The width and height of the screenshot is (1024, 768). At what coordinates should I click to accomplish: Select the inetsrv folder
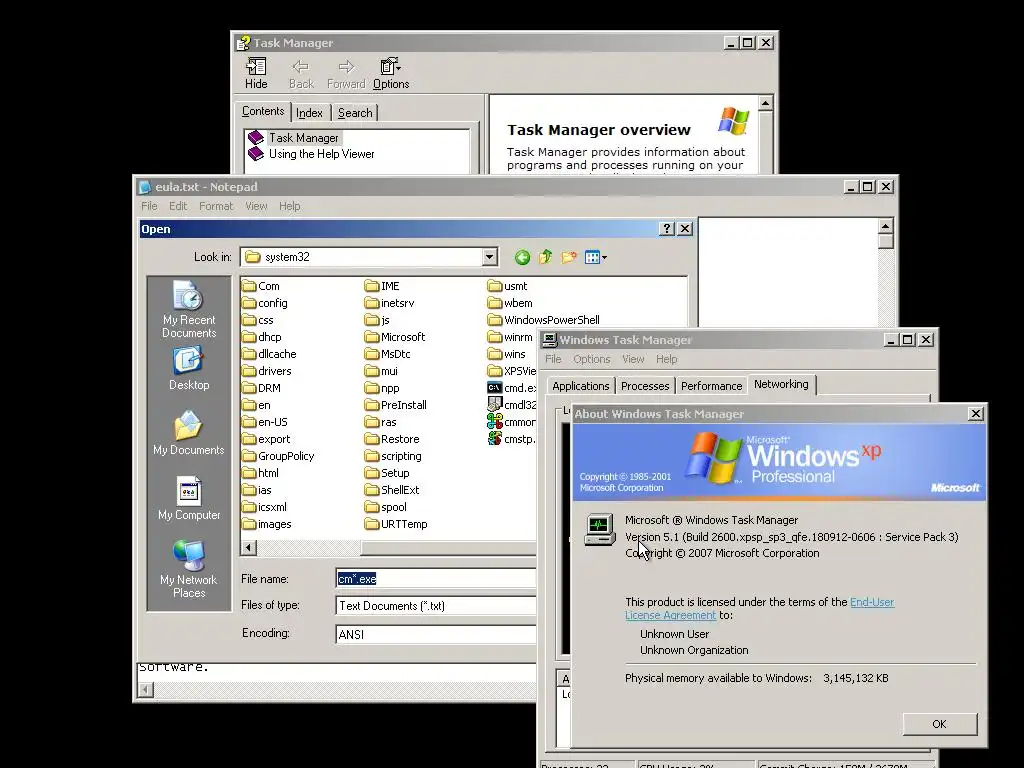[389, 303]
